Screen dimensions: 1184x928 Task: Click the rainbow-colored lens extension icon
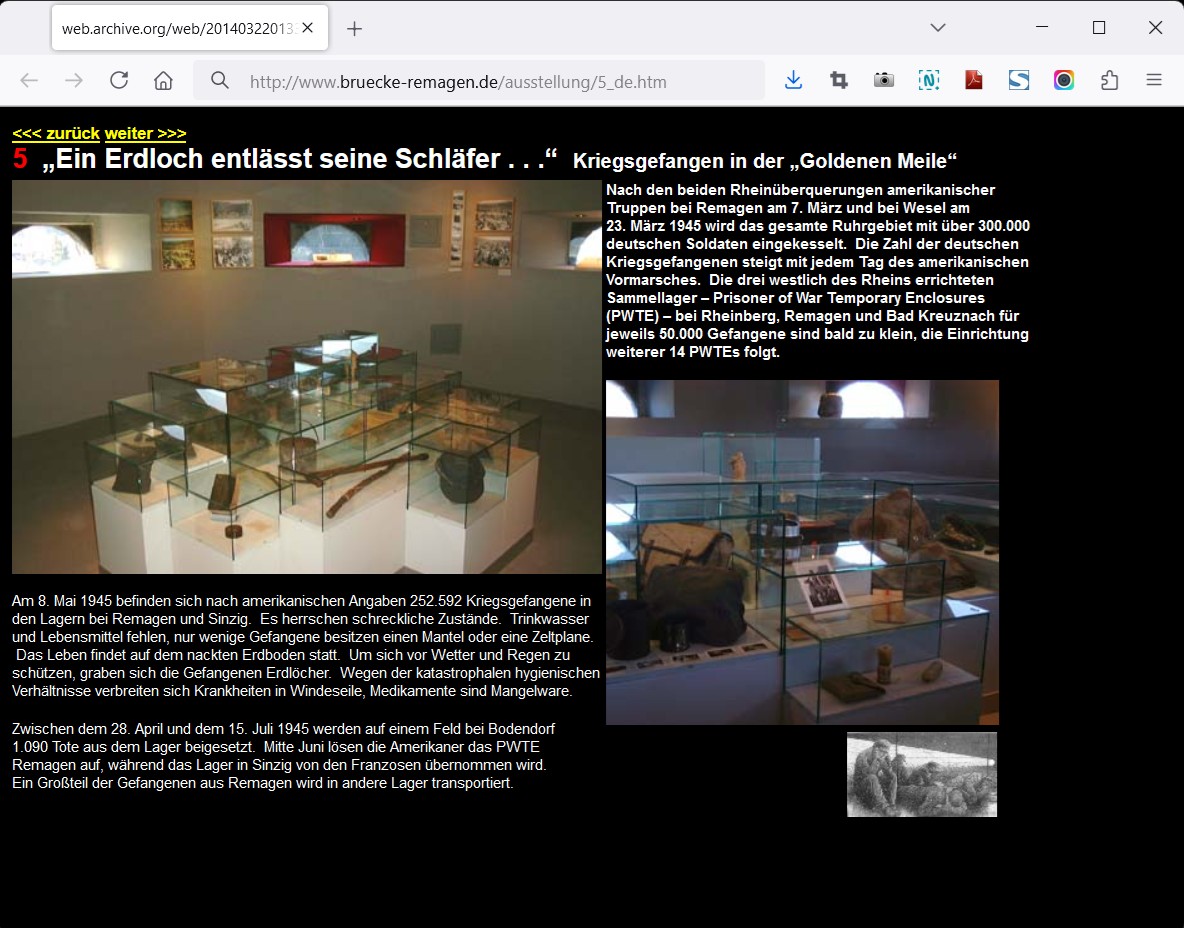pos(1064,81)
